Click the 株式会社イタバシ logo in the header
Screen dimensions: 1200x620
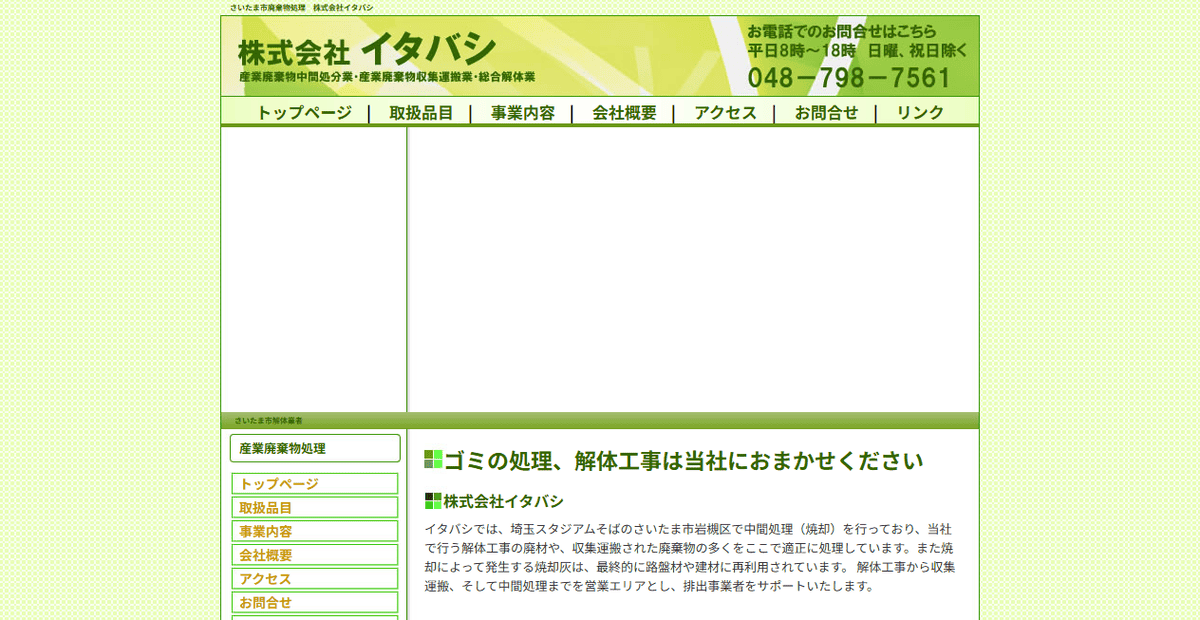(x=367, y=46)
